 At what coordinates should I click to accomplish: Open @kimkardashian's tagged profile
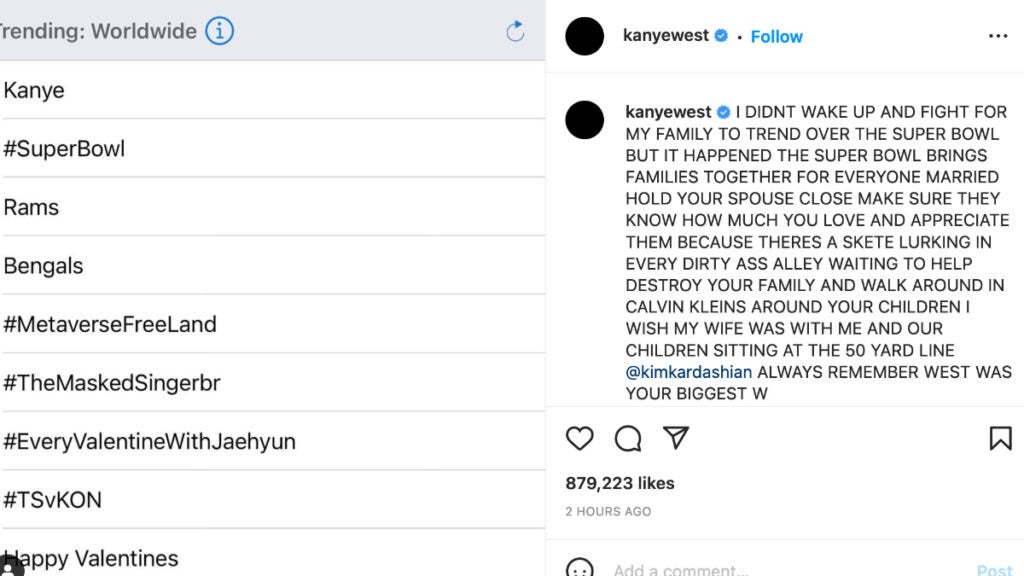[688, 371]
